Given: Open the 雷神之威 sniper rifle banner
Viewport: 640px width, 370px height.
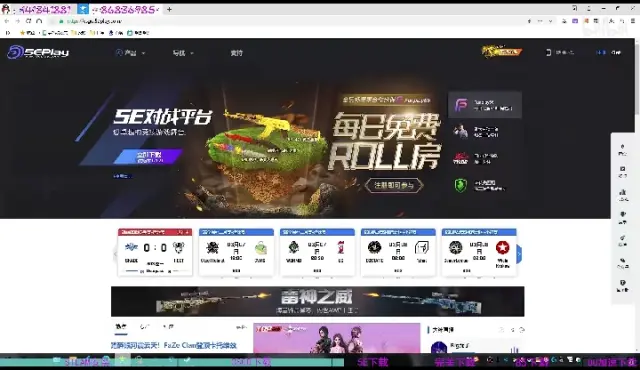Looking at the screenshot, I should point(318,301).
